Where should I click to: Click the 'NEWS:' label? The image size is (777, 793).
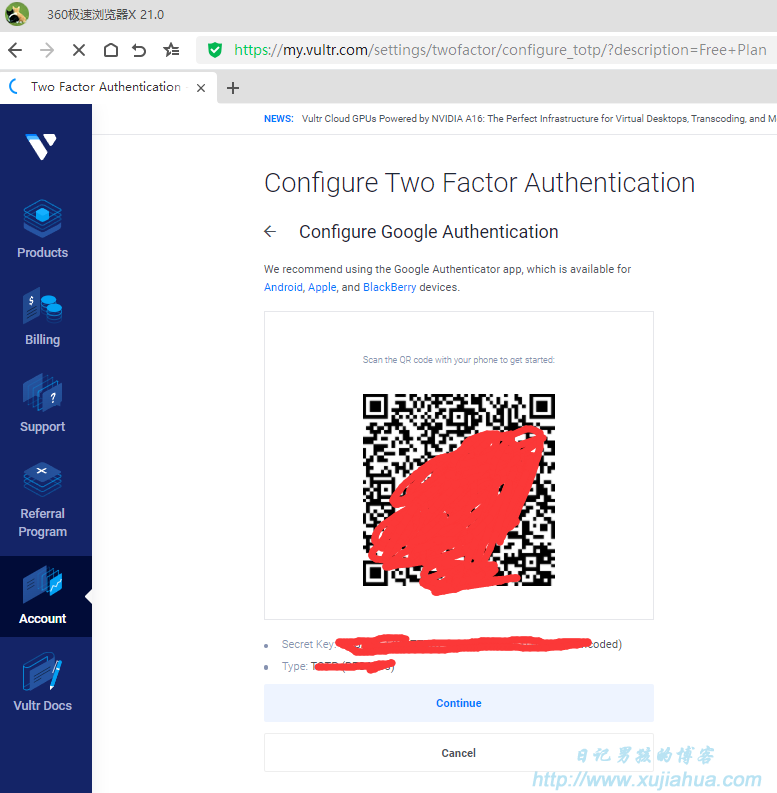279,119
